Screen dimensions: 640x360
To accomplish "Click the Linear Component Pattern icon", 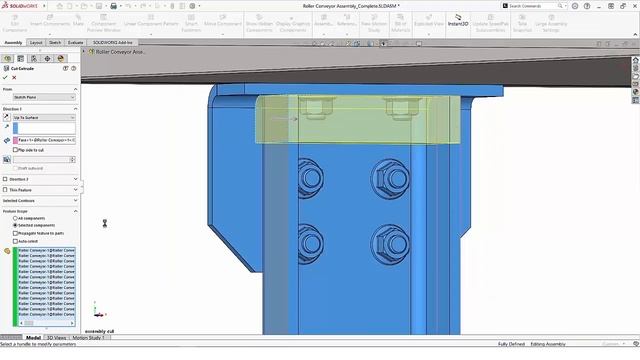I will 151,20.
